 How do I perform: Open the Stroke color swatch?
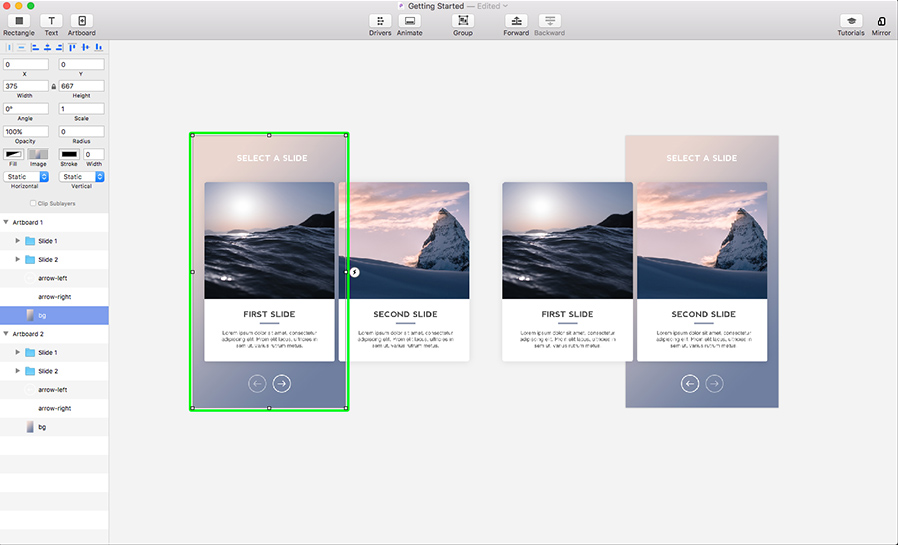[x=69, y=155]
